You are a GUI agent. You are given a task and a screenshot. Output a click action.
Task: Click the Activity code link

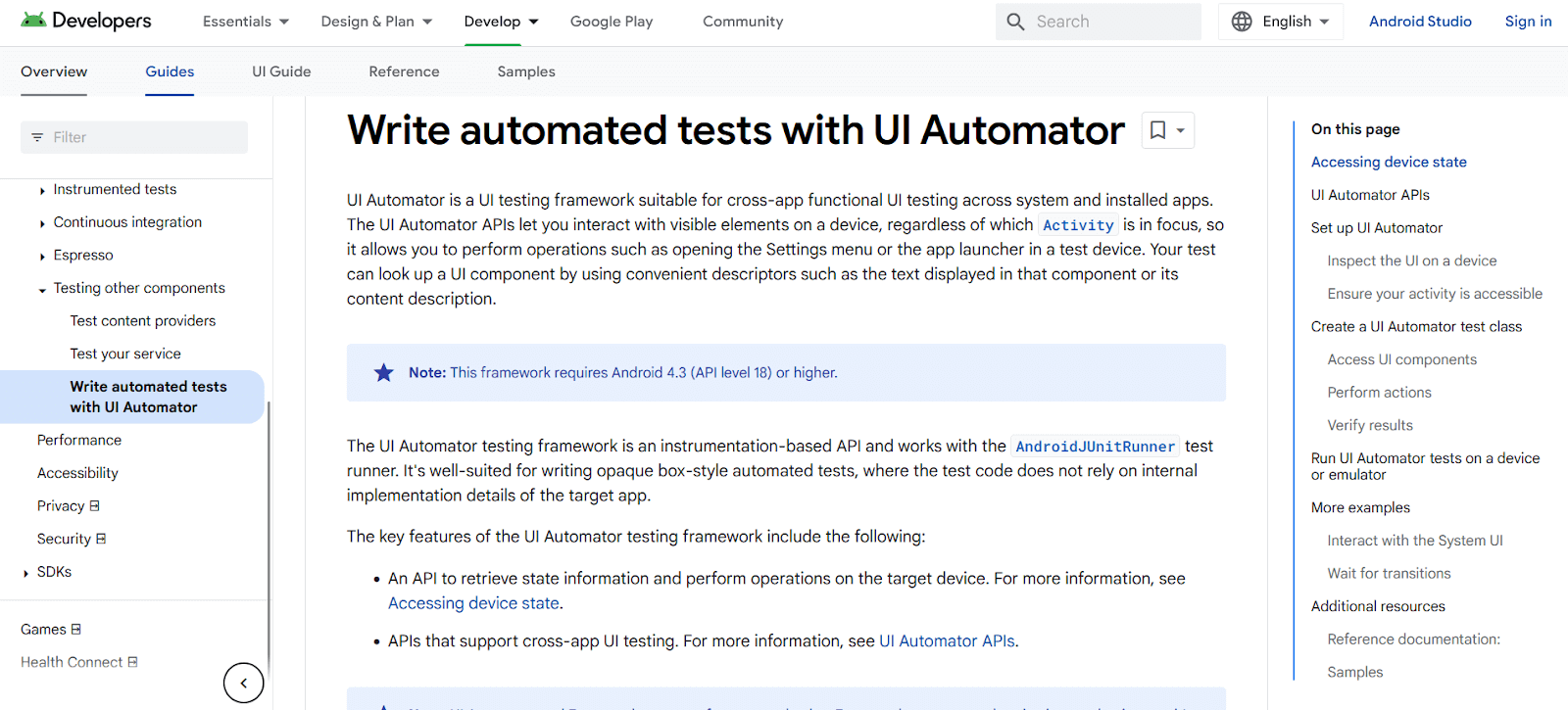pyautogui.click(x=1078, y=225)
